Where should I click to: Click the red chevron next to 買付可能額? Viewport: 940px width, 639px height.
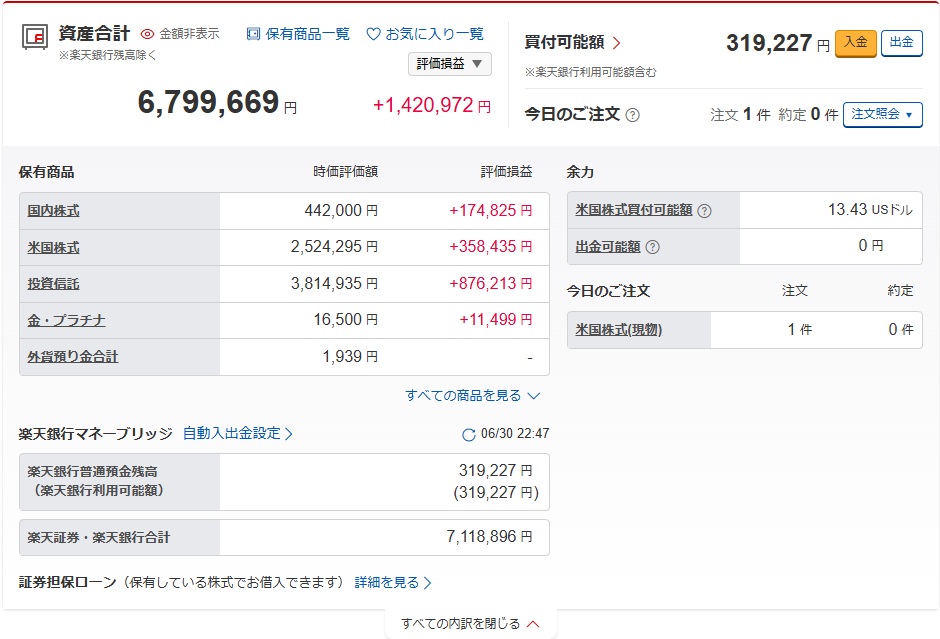[x=616, y=43]
